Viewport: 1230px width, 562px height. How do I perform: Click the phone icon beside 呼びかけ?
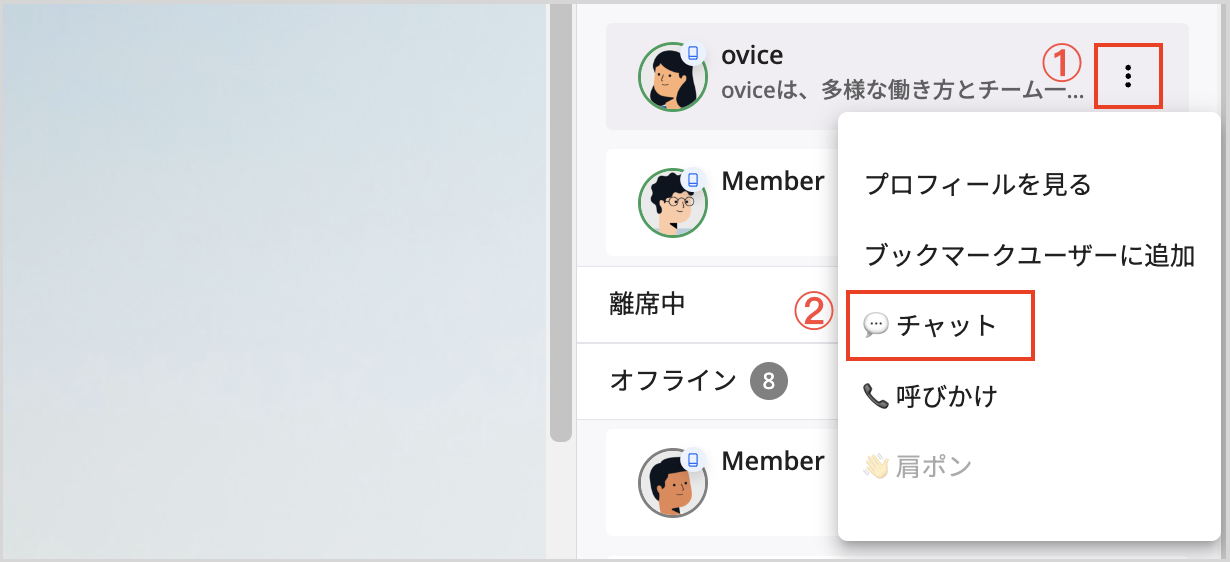point(875,397)
